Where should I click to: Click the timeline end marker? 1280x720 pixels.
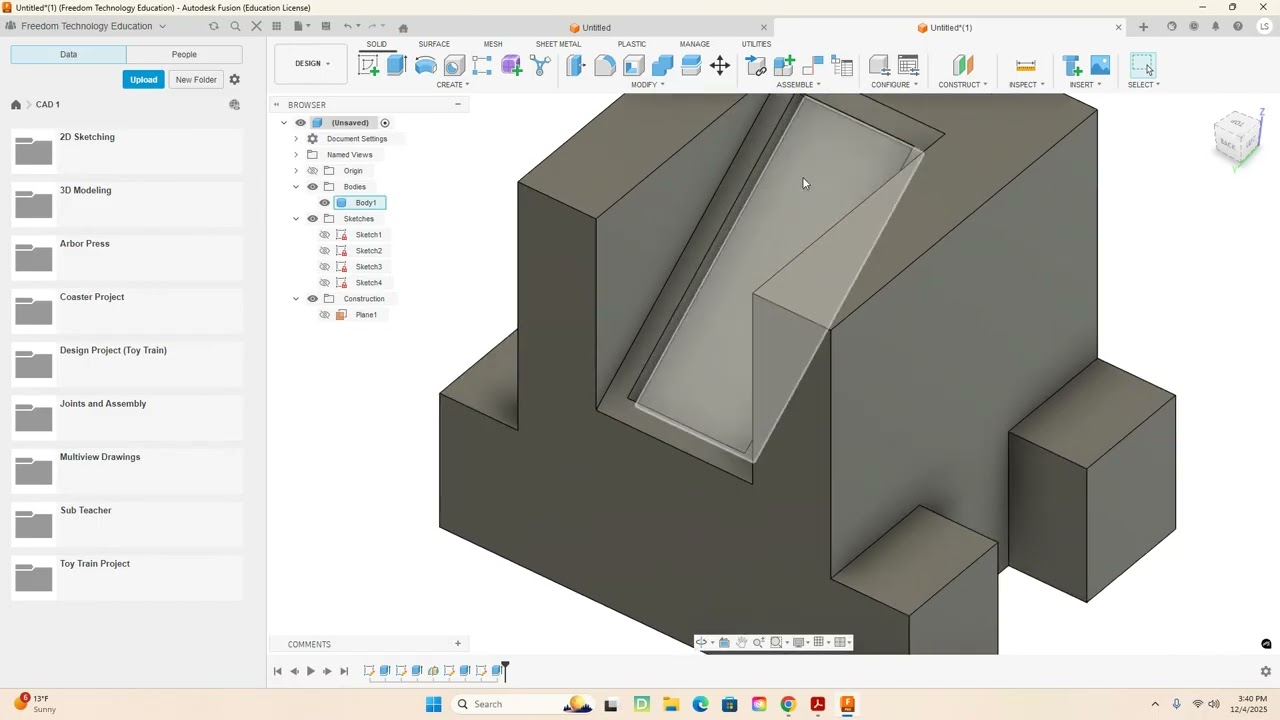tap(505, 670)
